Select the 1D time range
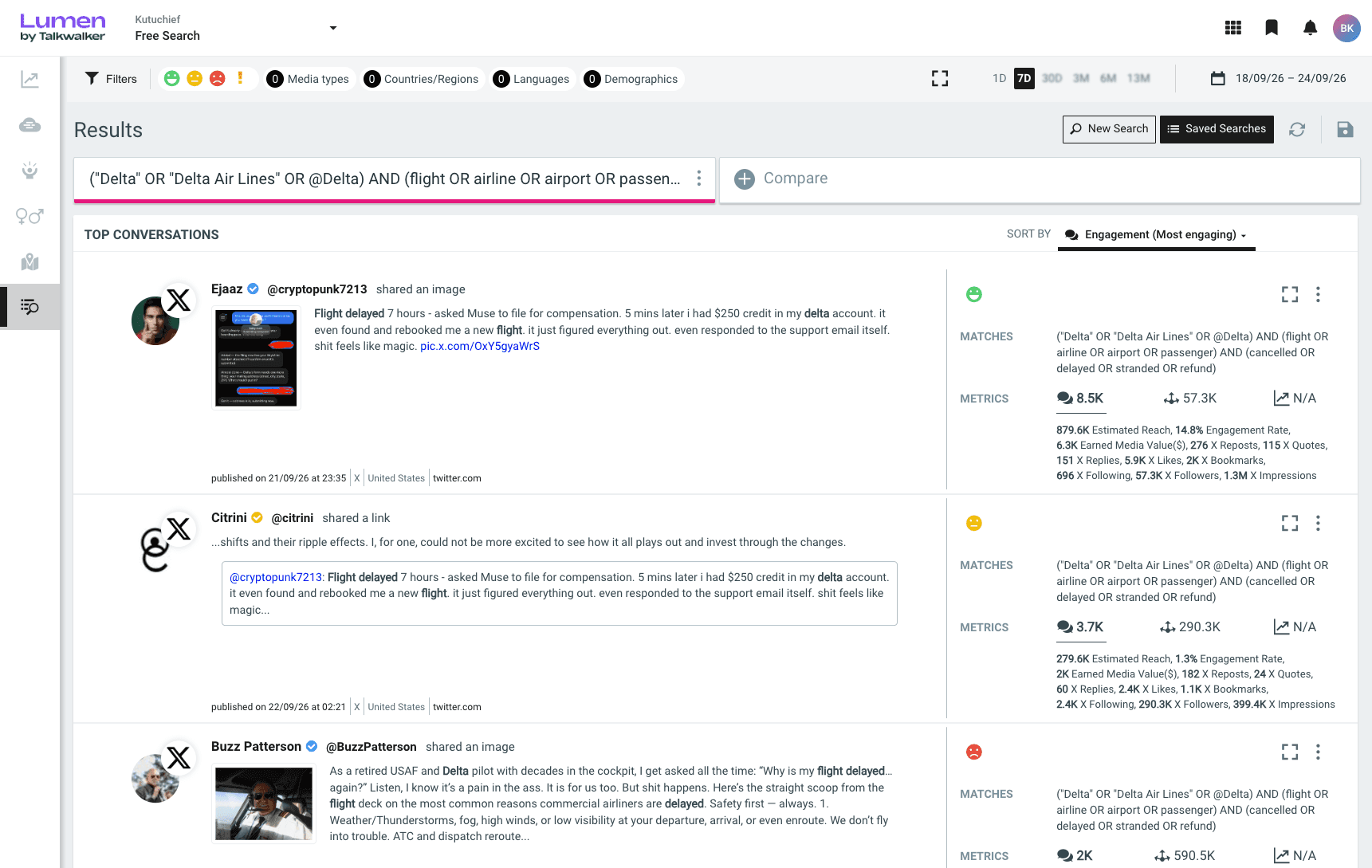 (x=999, y=78)
